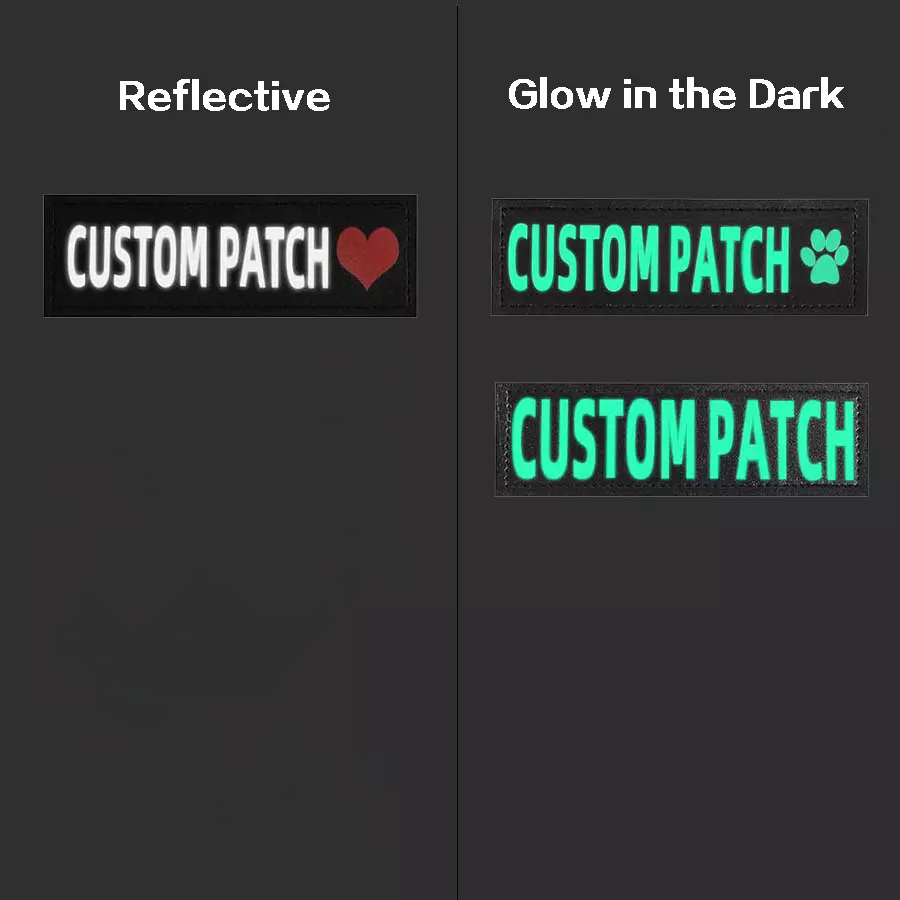The image size is (900, 900).
Task: Click the letter R in Reflective
Action: [x=130, y=96]
